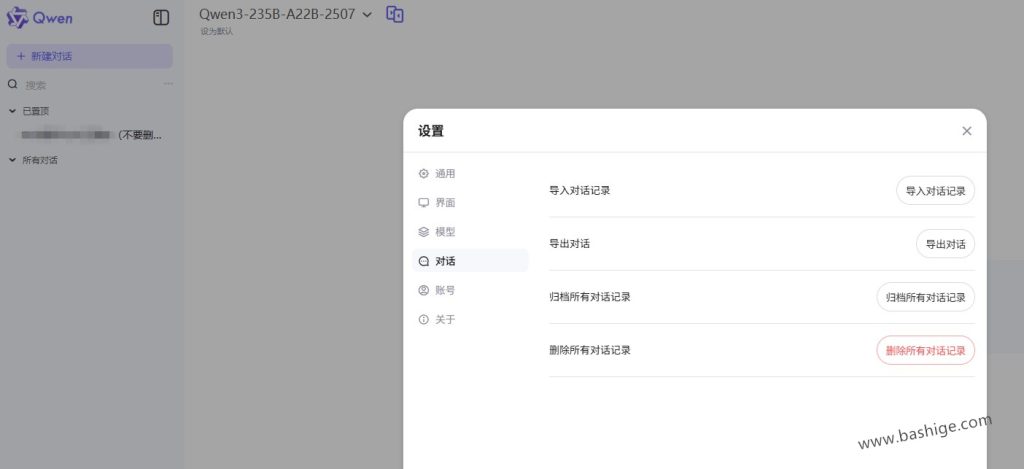Click the layers icon next to 模型
The image size is (1024, 469).
click(423, 232)
